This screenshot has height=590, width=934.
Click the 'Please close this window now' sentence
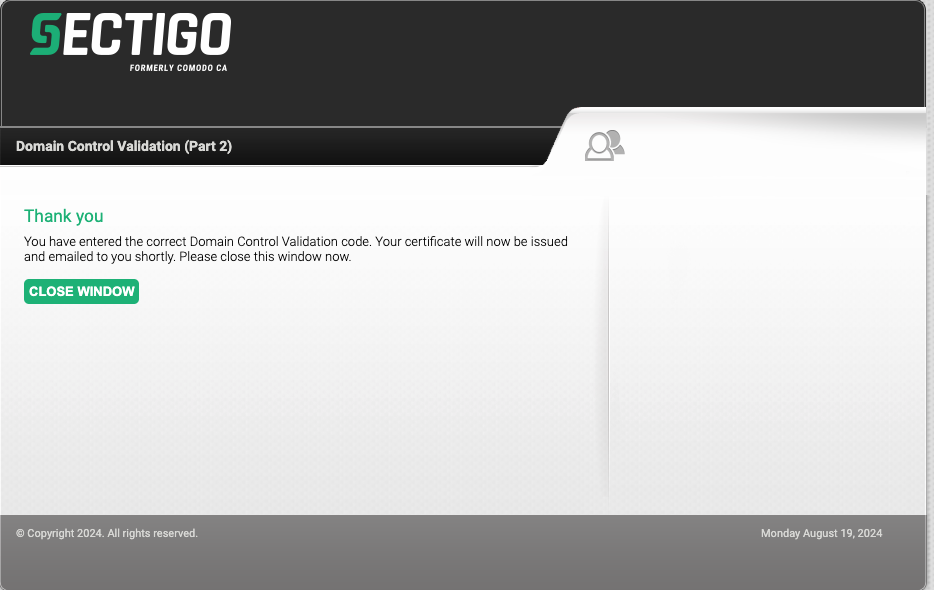pyautogui.click(x=265, y=257)
